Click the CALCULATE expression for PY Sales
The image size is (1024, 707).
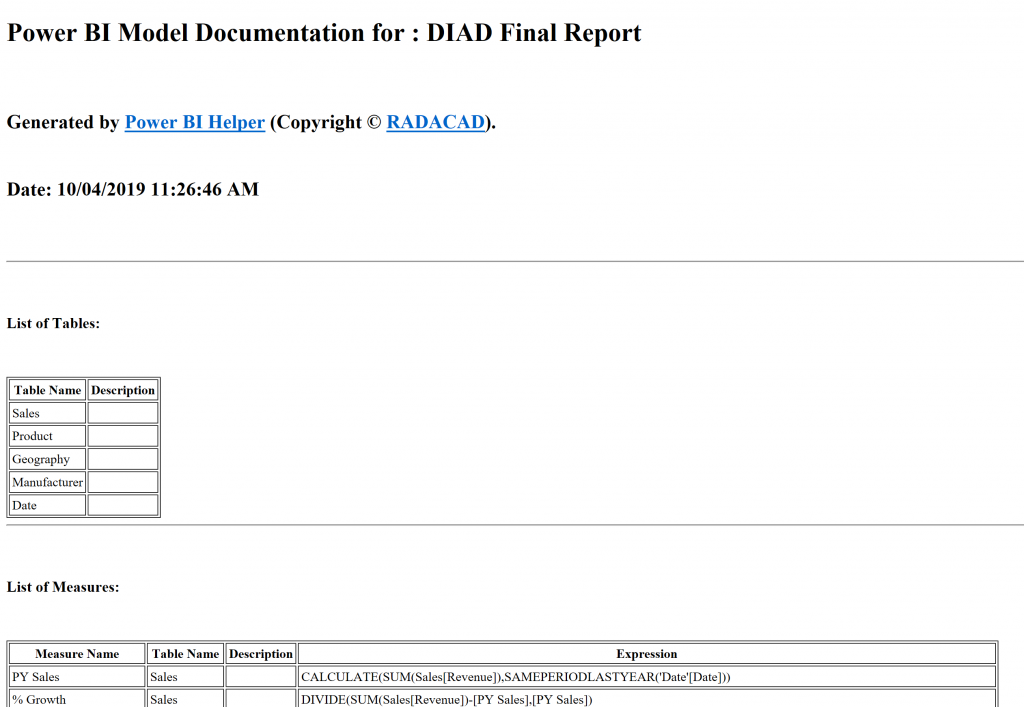[516, 677]
